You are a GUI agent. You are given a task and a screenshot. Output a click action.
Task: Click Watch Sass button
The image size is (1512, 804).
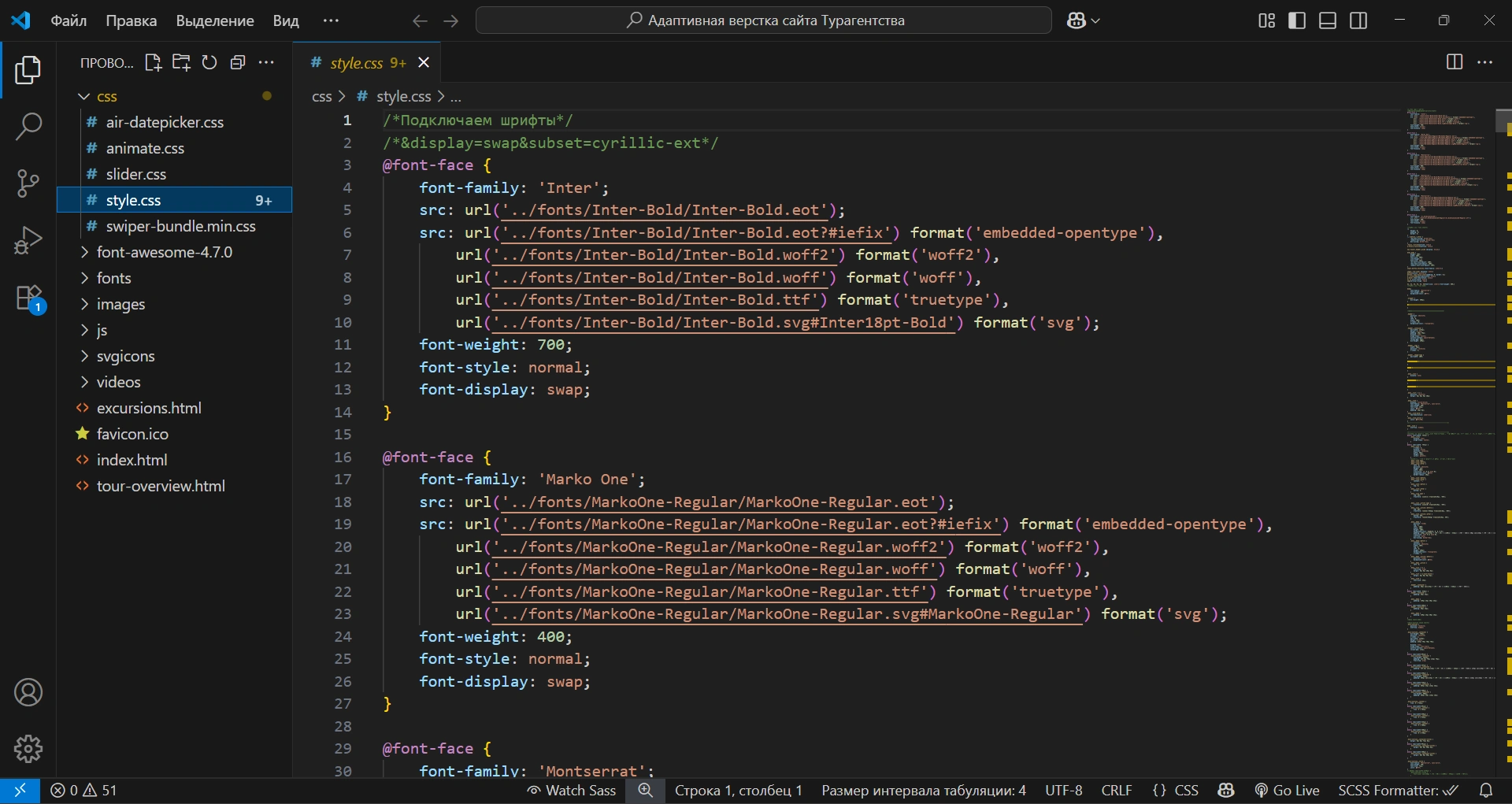572,791
